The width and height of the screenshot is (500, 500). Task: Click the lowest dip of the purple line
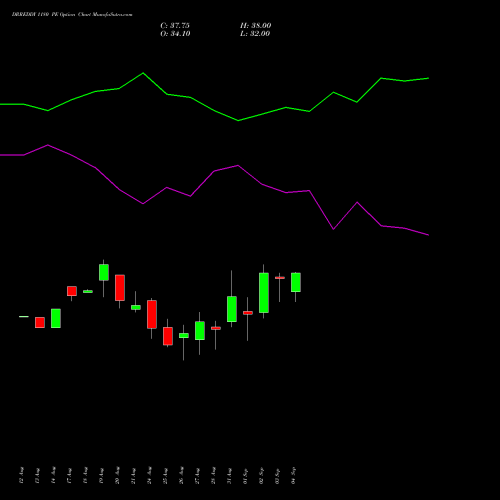click(429, 235)
